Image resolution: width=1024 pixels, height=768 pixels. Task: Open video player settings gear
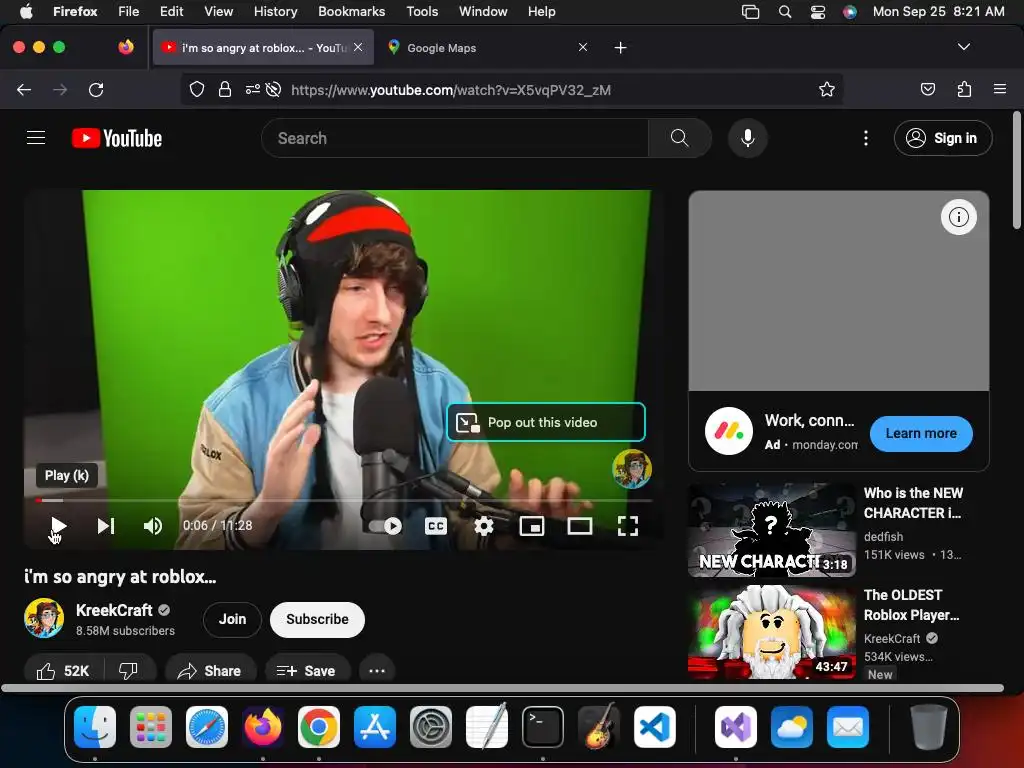pyautogui.click(x=483, y=526)
